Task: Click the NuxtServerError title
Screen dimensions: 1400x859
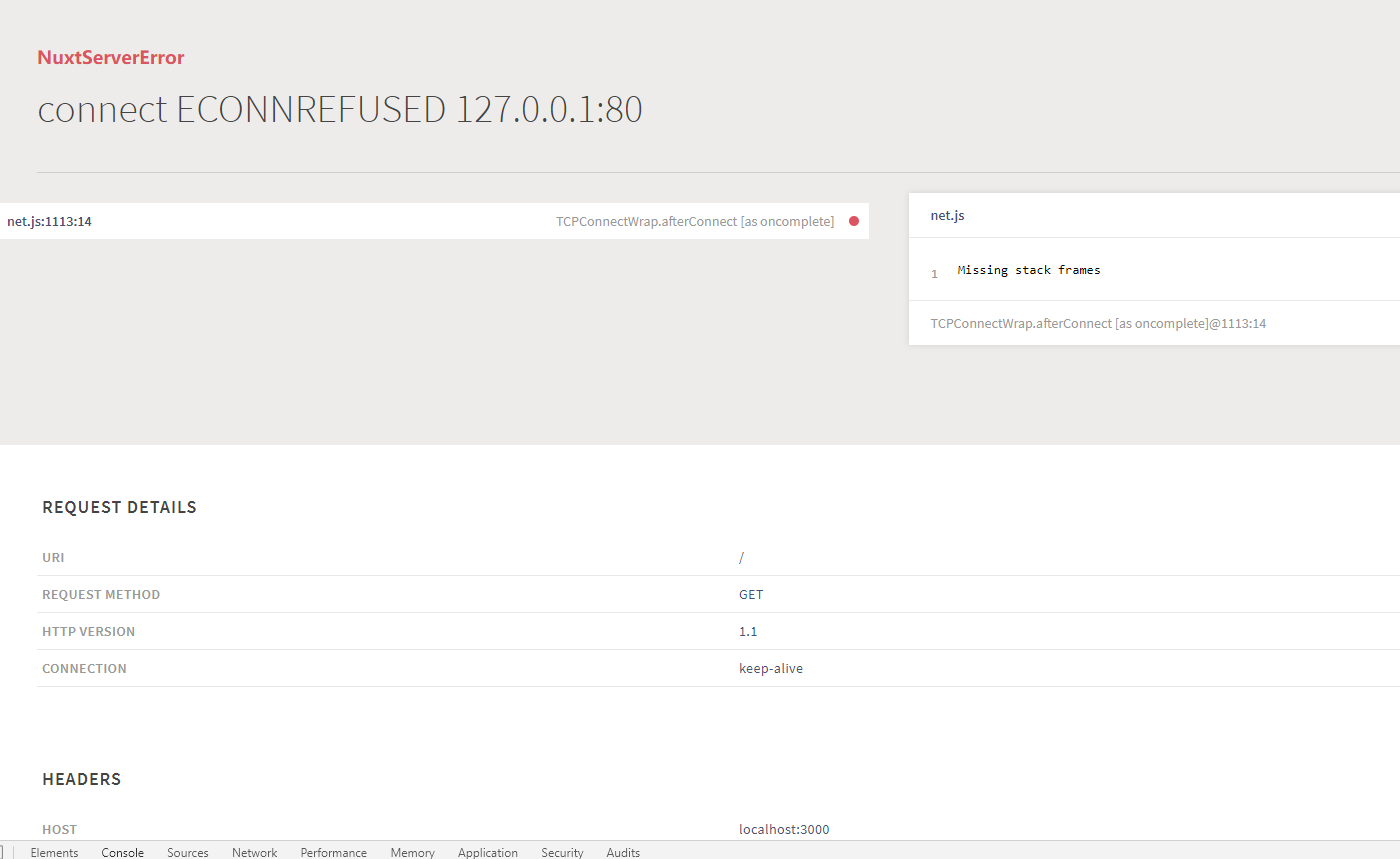Action: click(111, 58)
